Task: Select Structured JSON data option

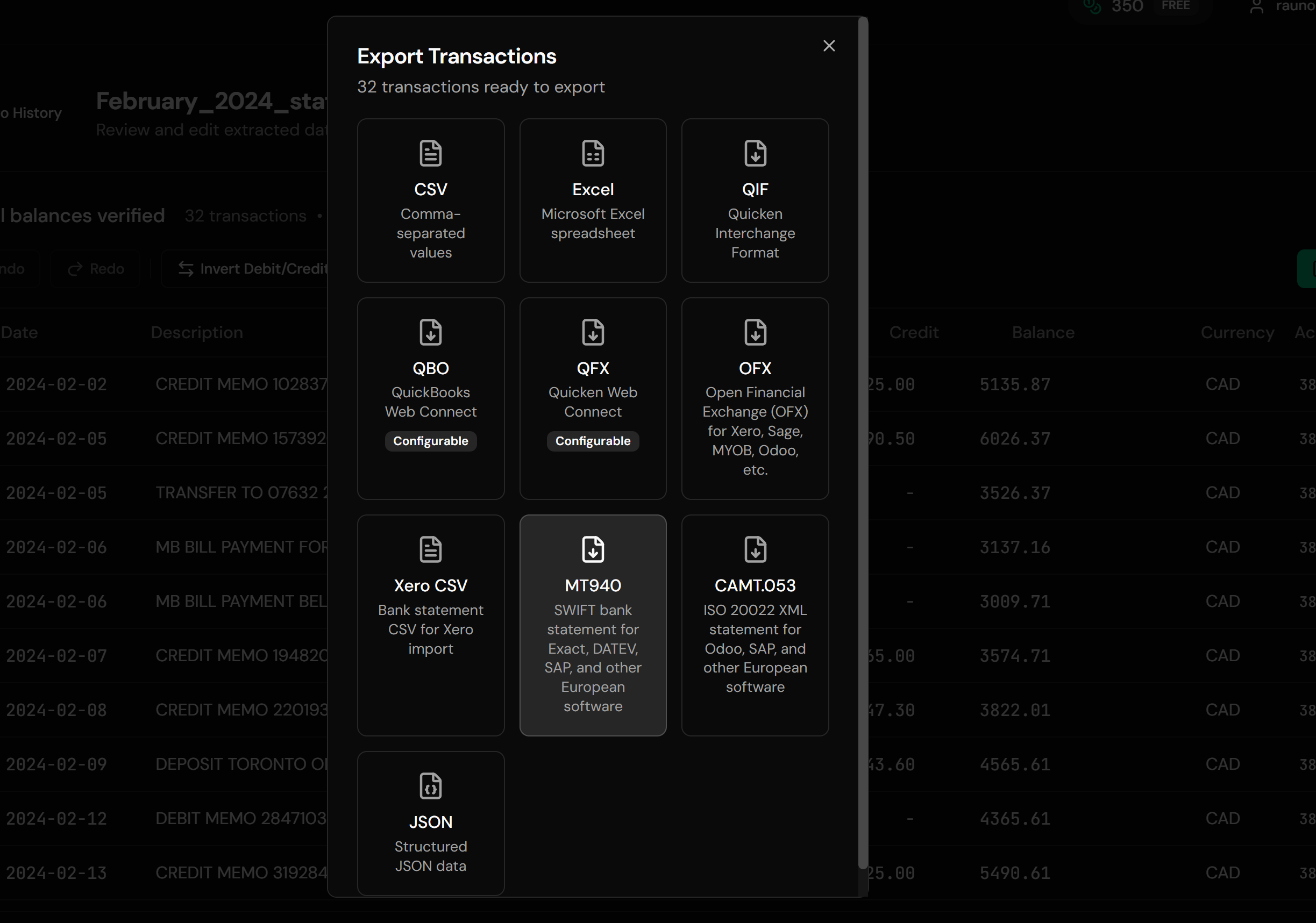Action: [430, 824]
